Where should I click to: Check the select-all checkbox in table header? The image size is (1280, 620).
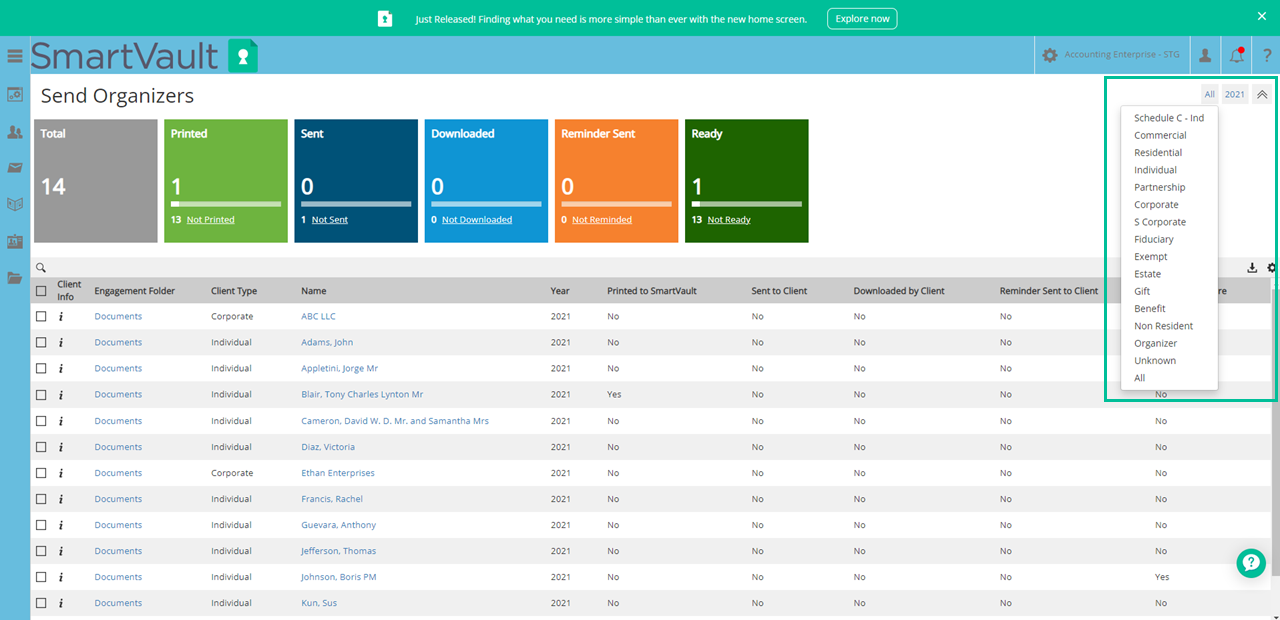pos(40,290)
